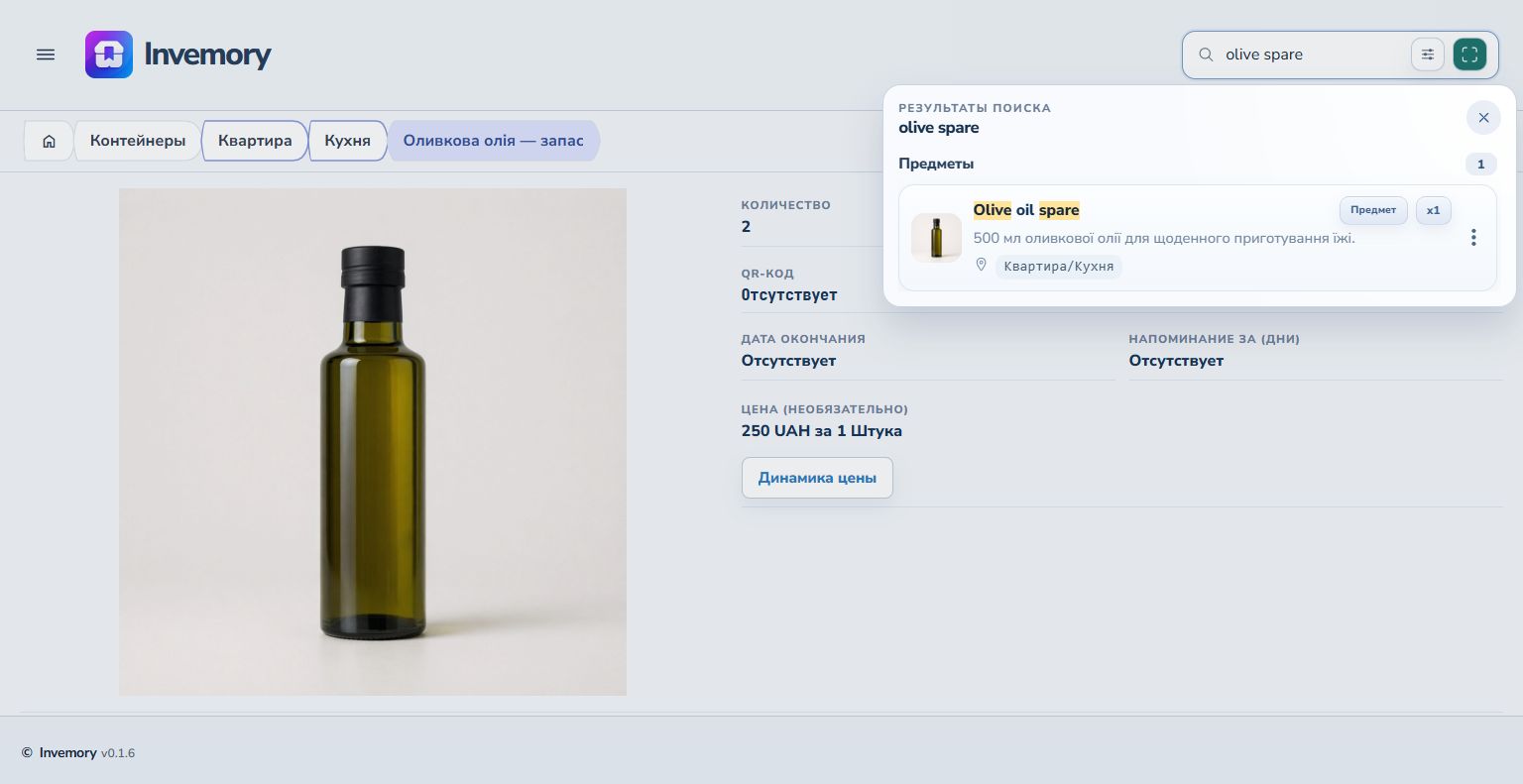Click the Предмет type badge
The image size is (1523, 784).
[x=1373, y=210]
